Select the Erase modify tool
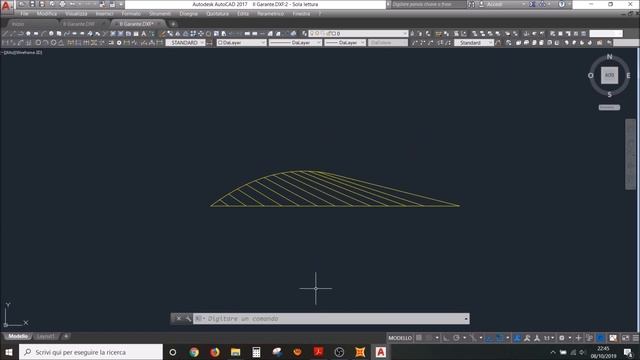Screen dimensions: 640x360 coord(162,33)
